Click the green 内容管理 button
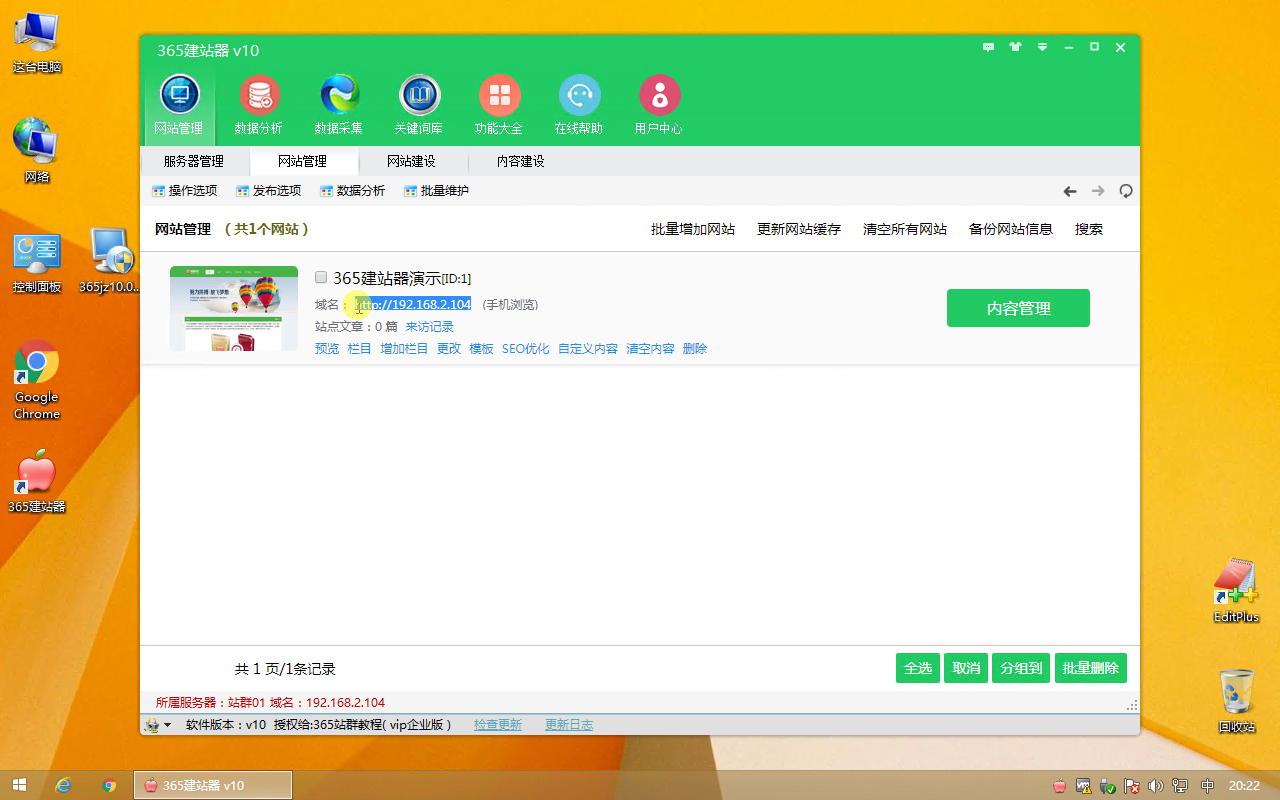 1018,308
